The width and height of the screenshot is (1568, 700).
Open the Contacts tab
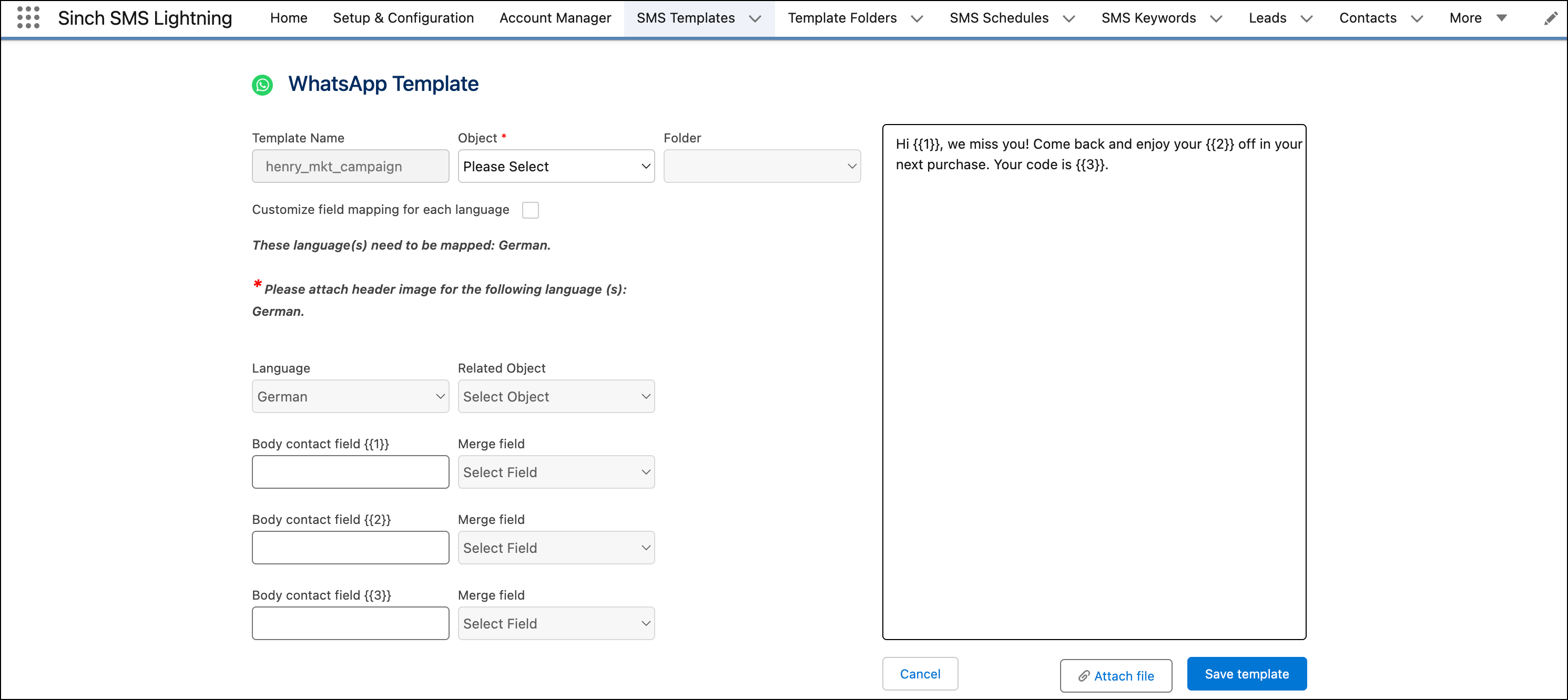[1367, 18]
